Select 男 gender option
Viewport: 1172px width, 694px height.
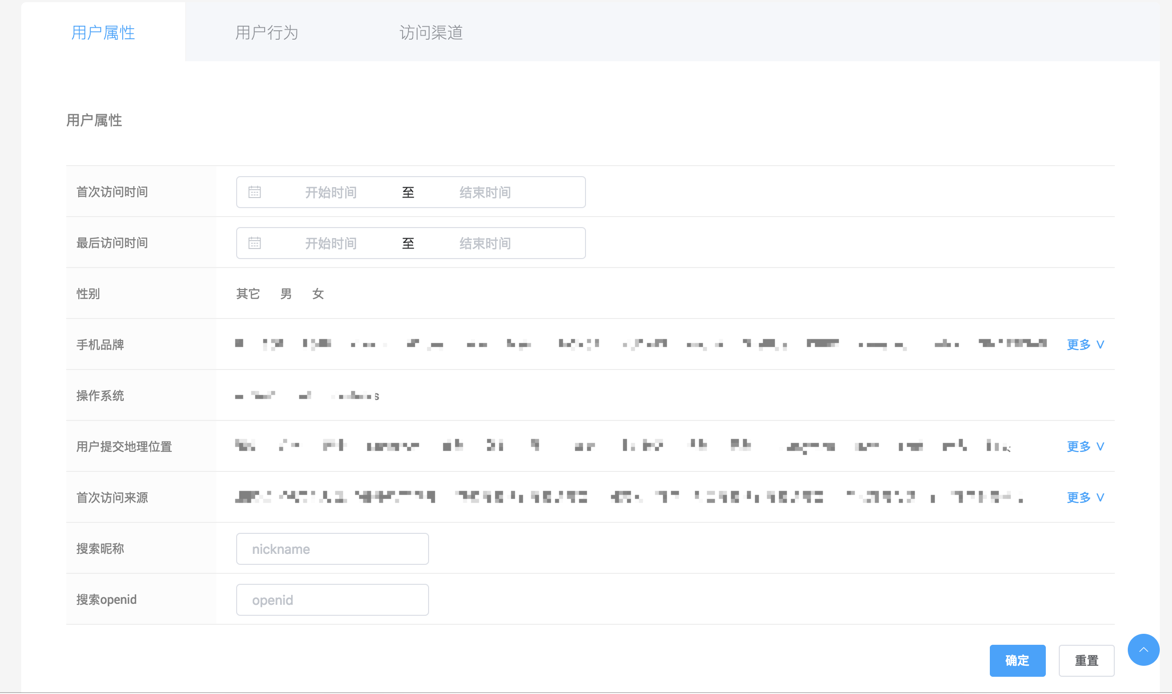pyautogui.click(x=286, y=294)
